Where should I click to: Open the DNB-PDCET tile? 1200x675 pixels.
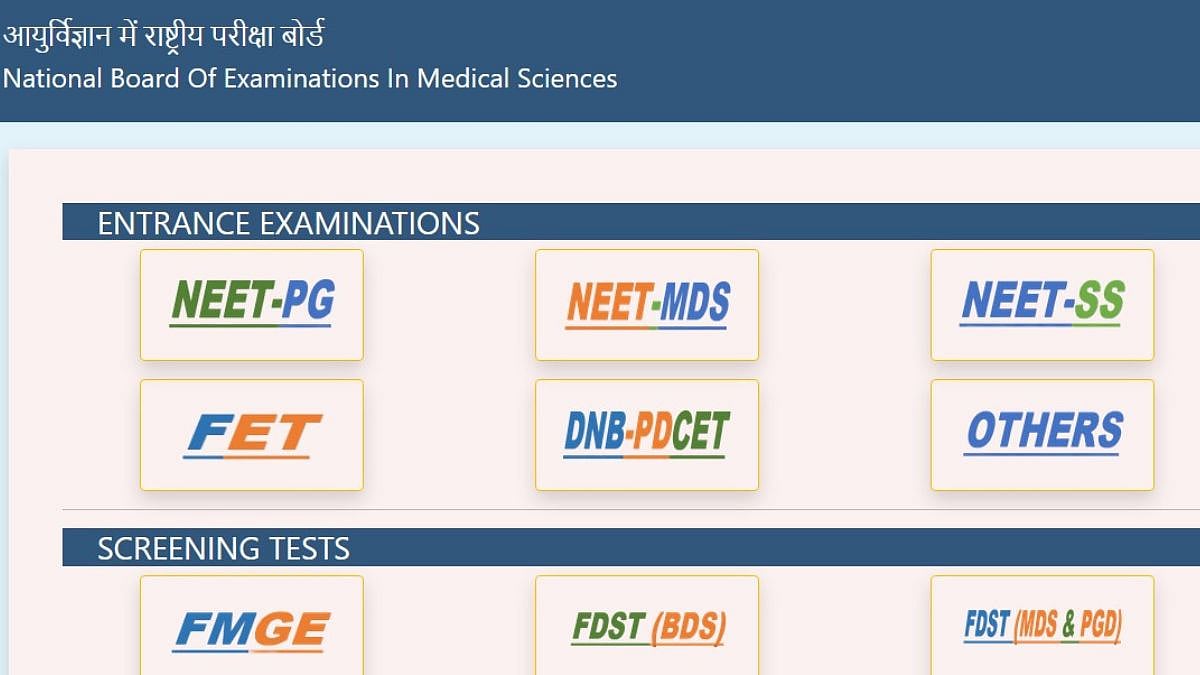646,435
